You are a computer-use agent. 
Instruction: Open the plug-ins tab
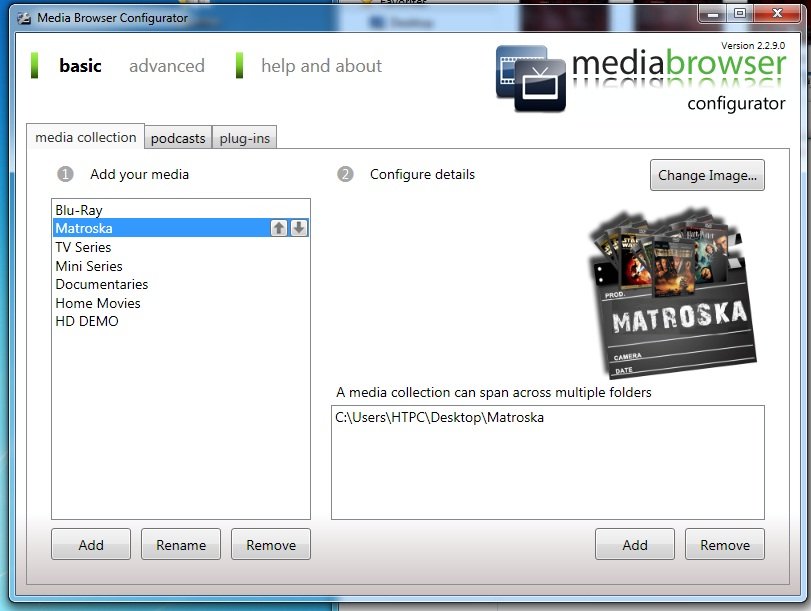[245, 138]
